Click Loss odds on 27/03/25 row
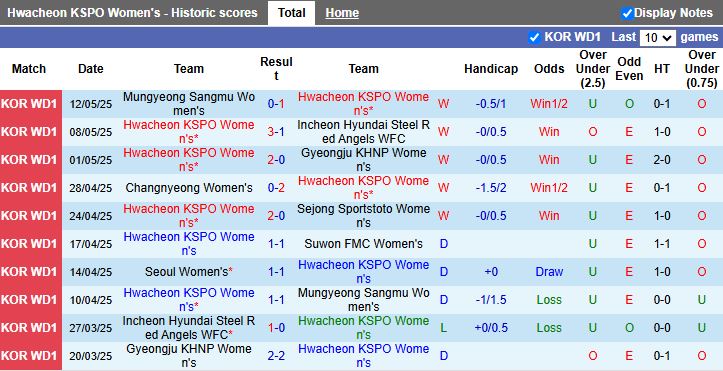Image resolution: width=723 pixels, height=371 pixels. click(x=549, y=328)
